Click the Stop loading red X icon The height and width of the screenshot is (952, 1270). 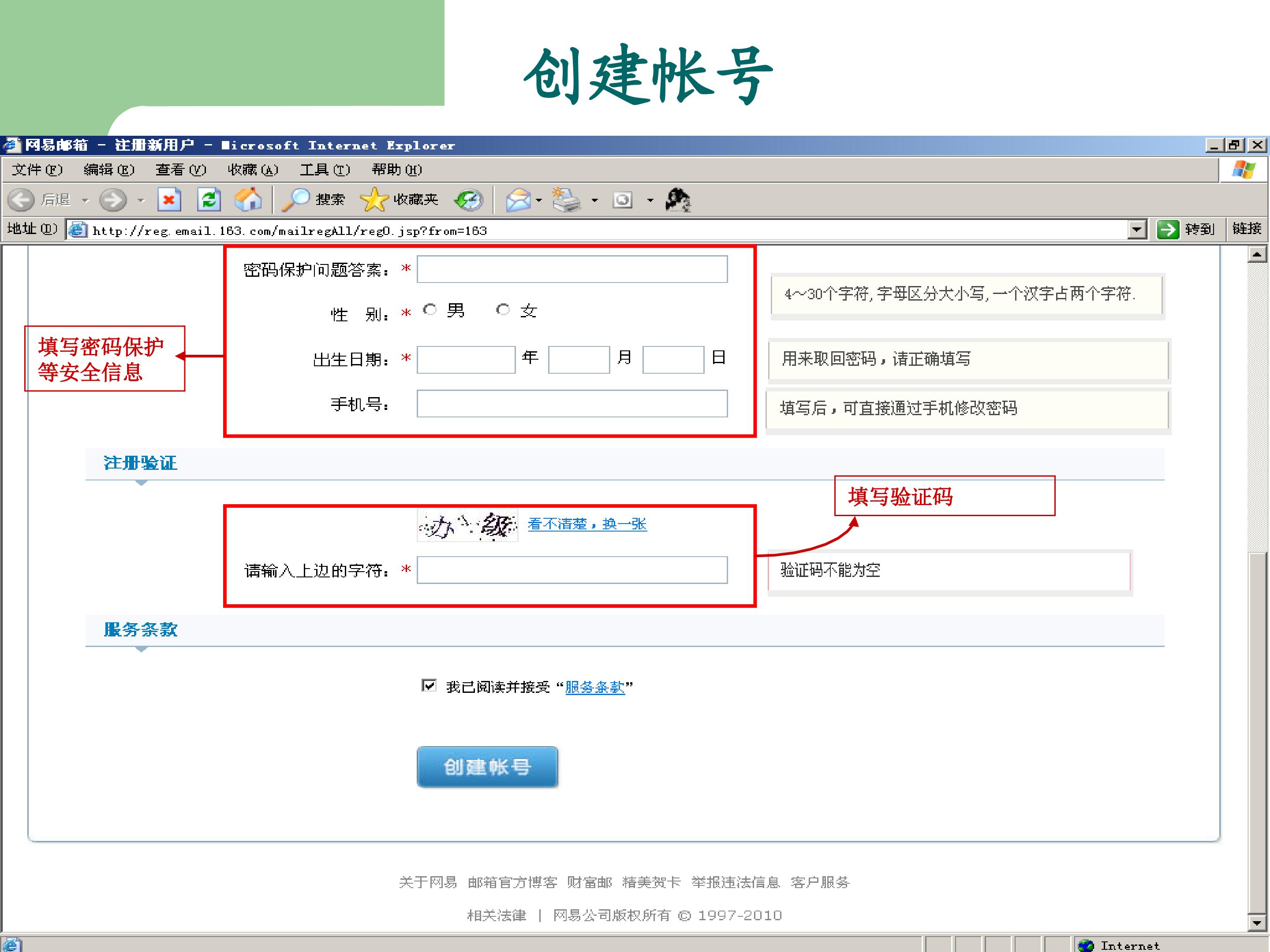169,200
